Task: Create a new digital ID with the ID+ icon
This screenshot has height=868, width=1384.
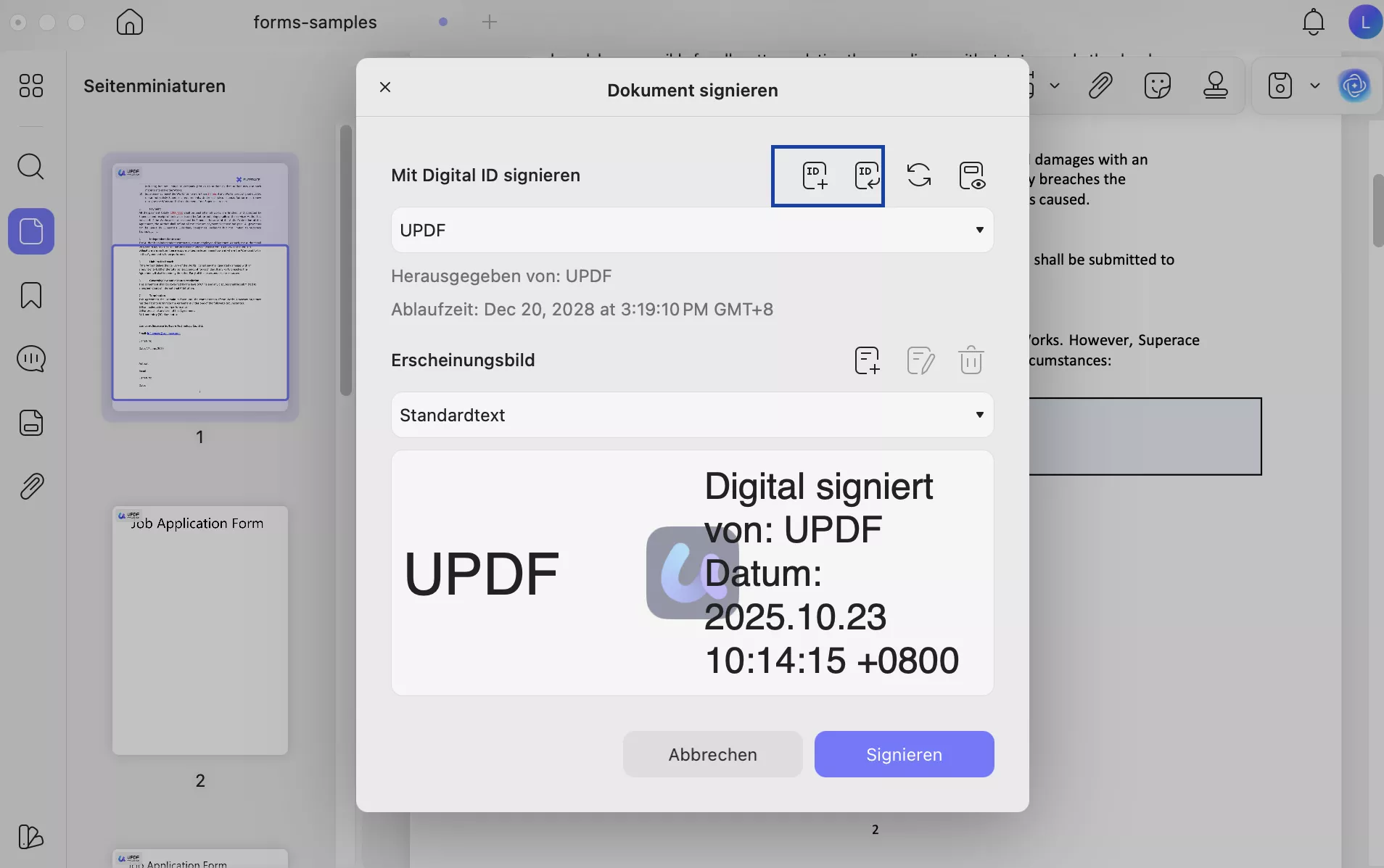Action: [x=815, y=175]
